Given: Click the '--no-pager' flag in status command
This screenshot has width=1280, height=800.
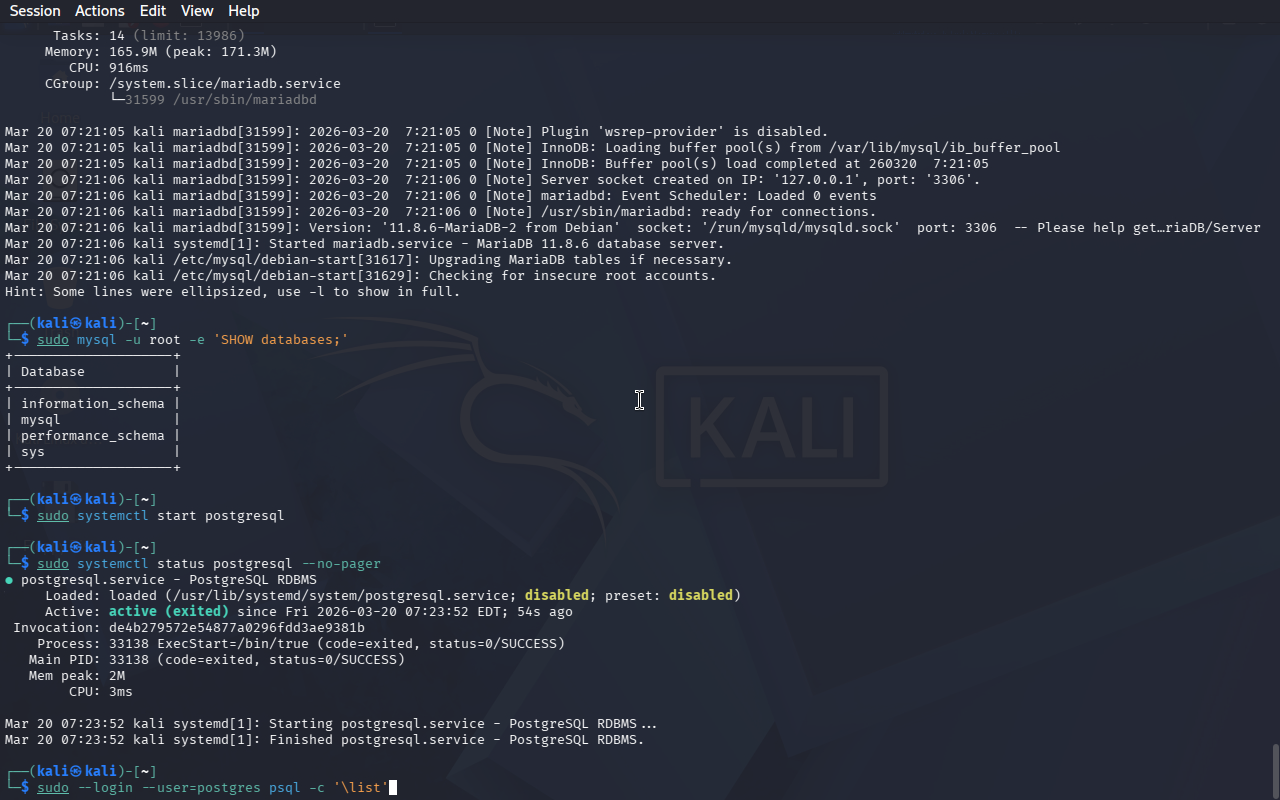Looking at the screenshot, I should point(341,564).
